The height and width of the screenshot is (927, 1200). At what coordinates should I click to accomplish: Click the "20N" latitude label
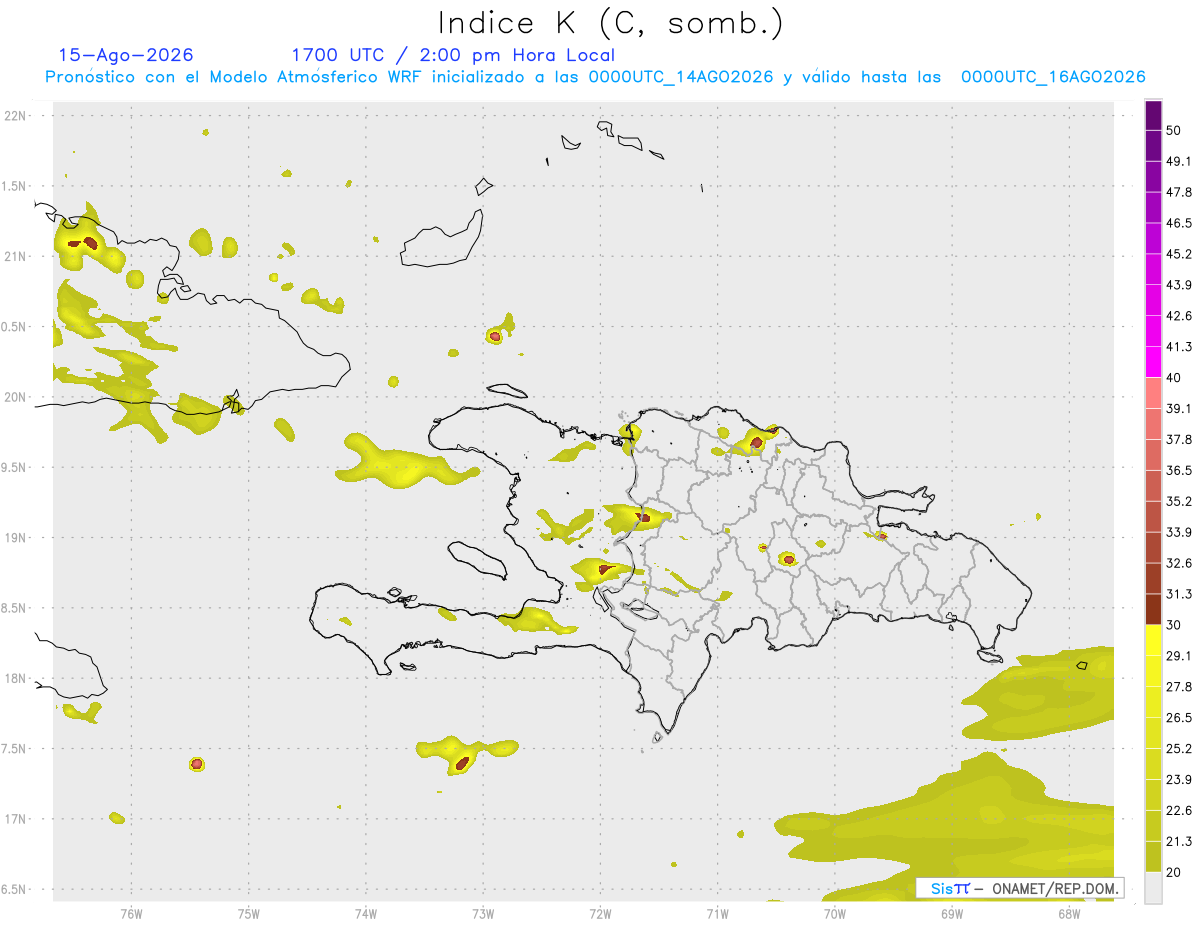click(x=16, y=397)
